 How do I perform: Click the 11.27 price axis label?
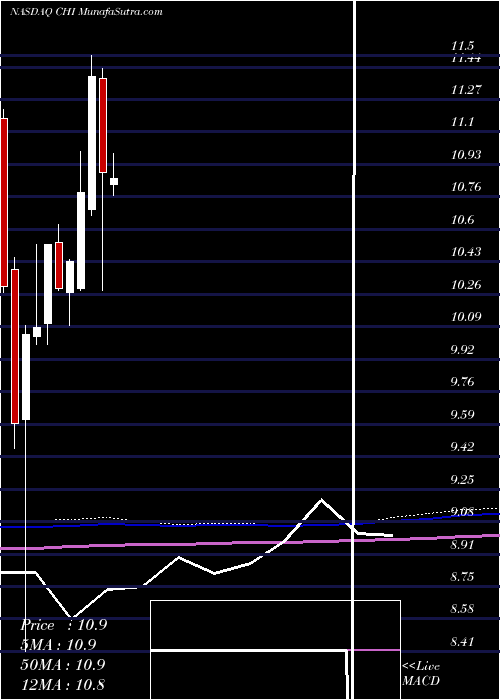(466, 90)
